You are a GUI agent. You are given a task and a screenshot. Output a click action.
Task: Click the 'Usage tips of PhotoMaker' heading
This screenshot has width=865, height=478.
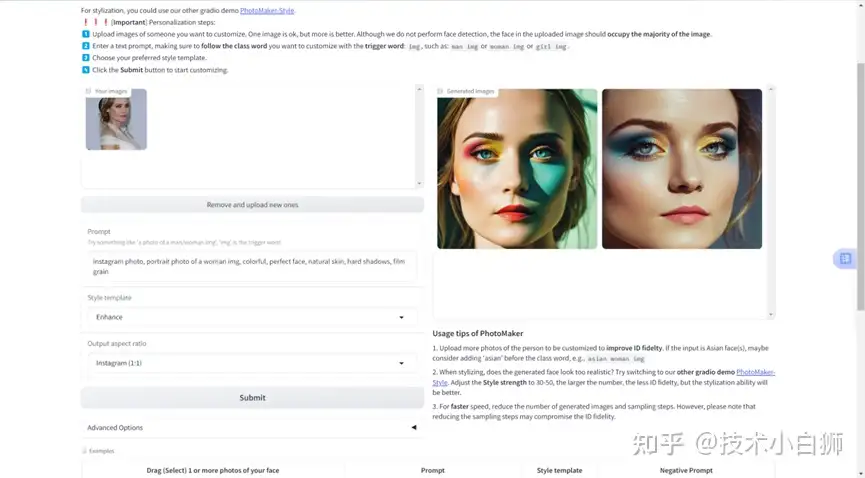pyautogui.click(x=478, y=333)
